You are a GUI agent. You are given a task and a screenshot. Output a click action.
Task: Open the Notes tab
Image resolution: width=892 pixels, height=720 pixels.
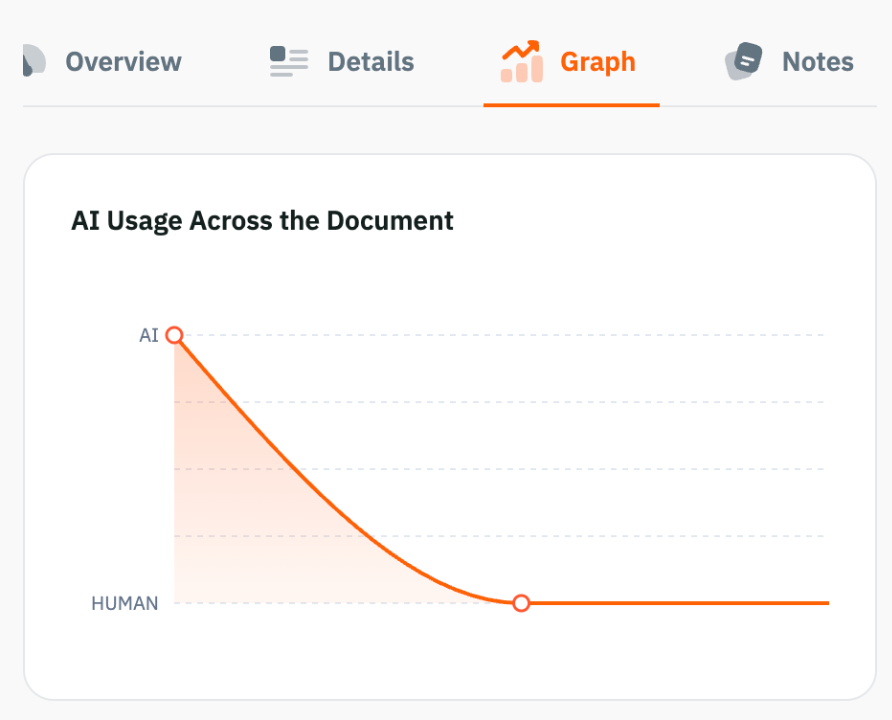[x=789, y=61]
